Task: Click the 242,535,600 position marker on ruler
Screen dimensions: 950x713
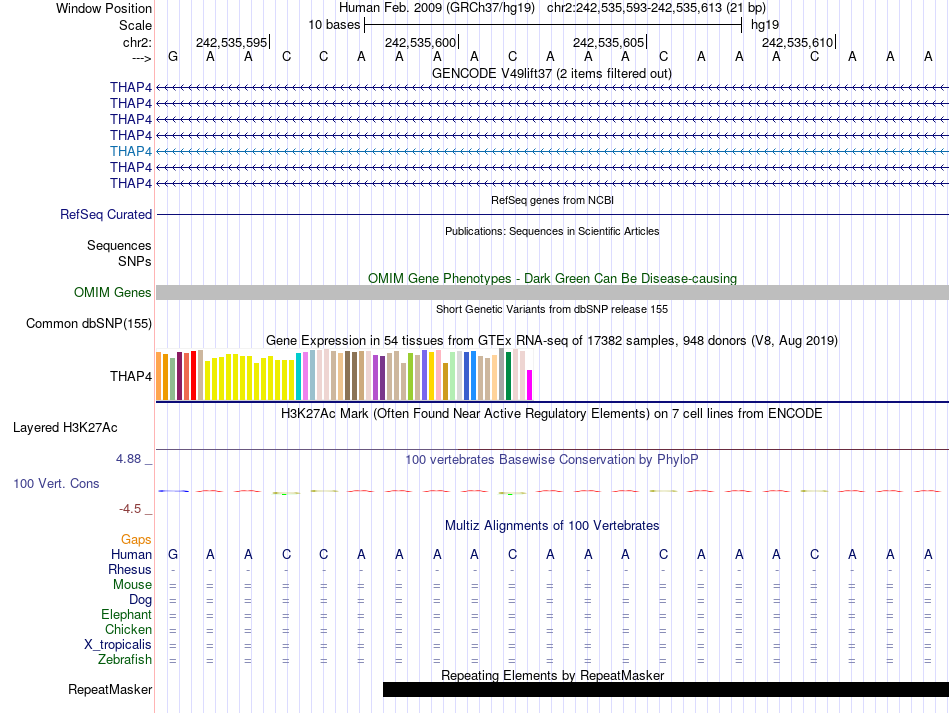Action: [420, 42]
